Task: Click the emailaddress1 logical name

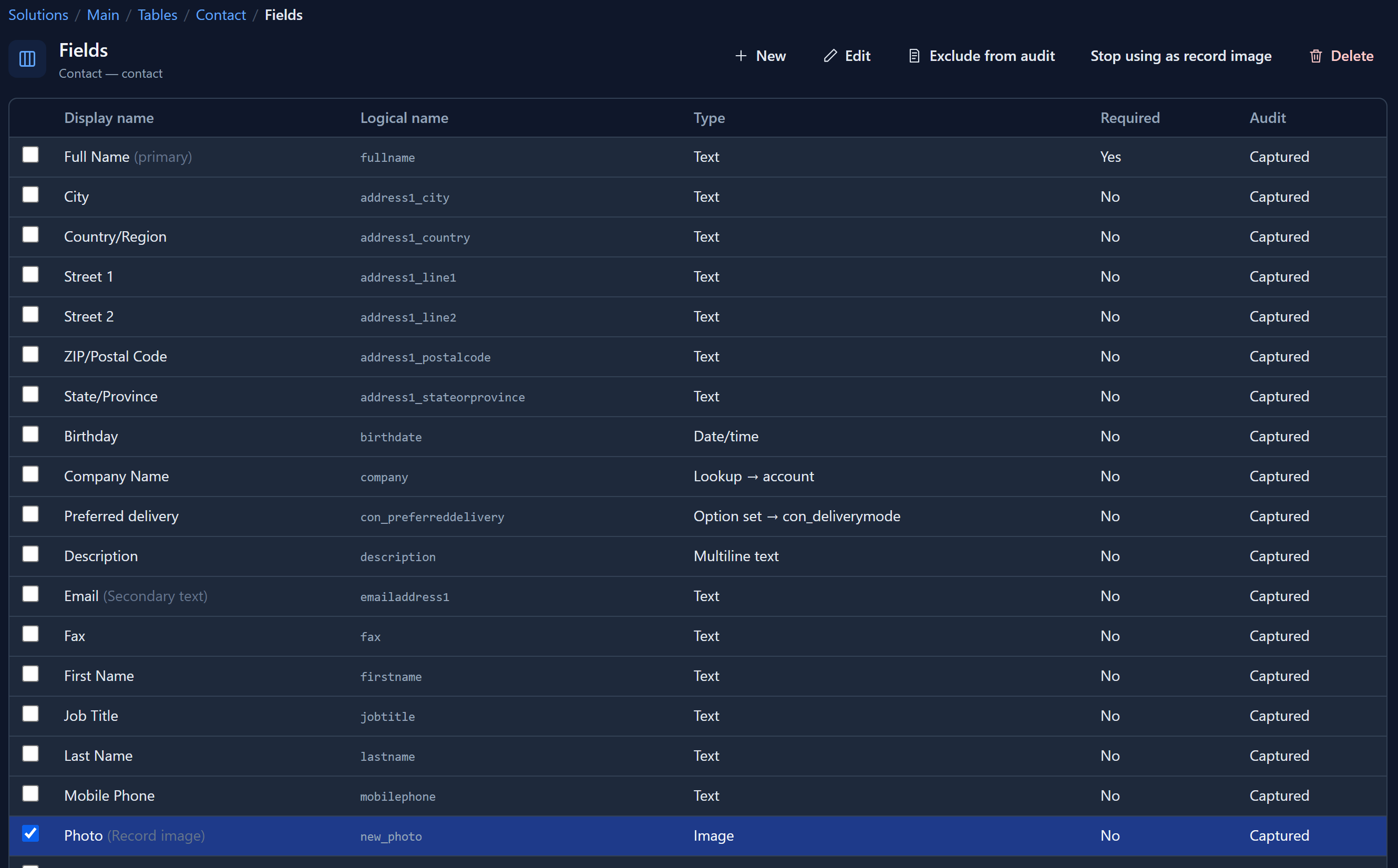Action: pyautogui.click(x=405, y=597)
